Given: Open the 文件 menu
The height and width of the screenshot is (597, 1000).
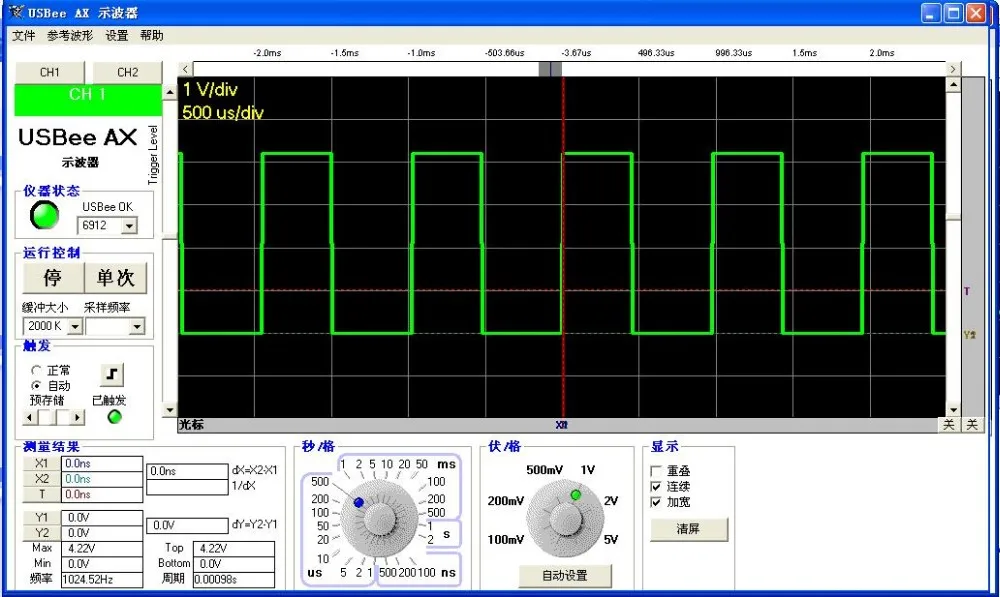Looking at the screenshot, I should point(24,36).
